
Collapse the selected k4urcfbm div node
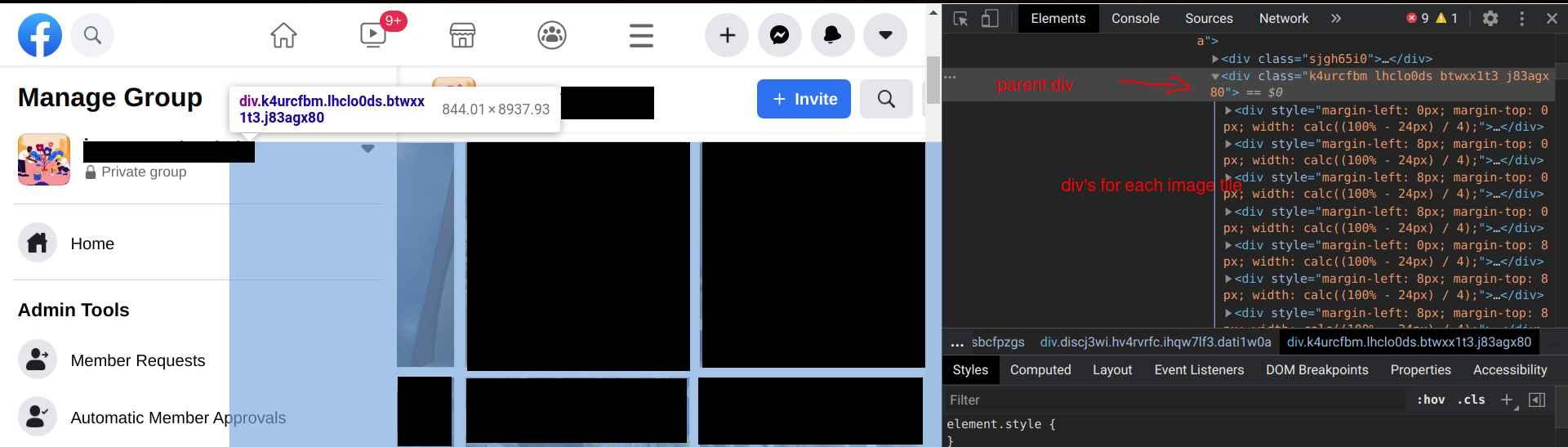[1215, 76]
